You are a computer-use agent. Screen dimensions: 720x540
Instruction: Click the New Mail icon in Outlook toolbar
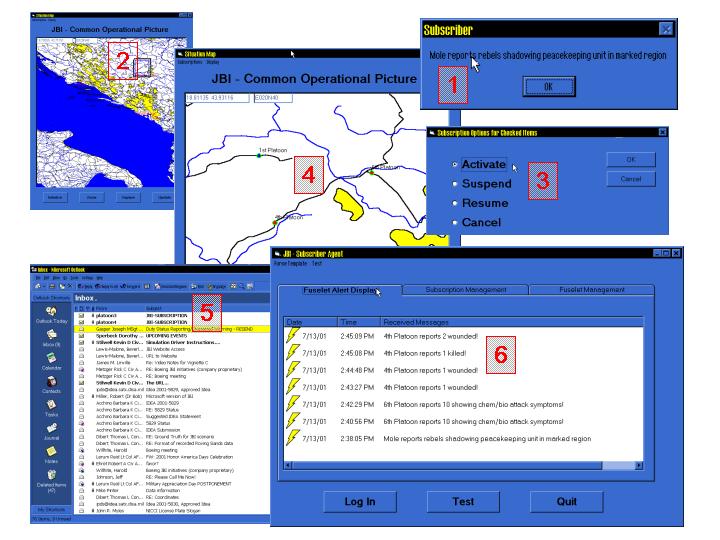pos(37,286)
